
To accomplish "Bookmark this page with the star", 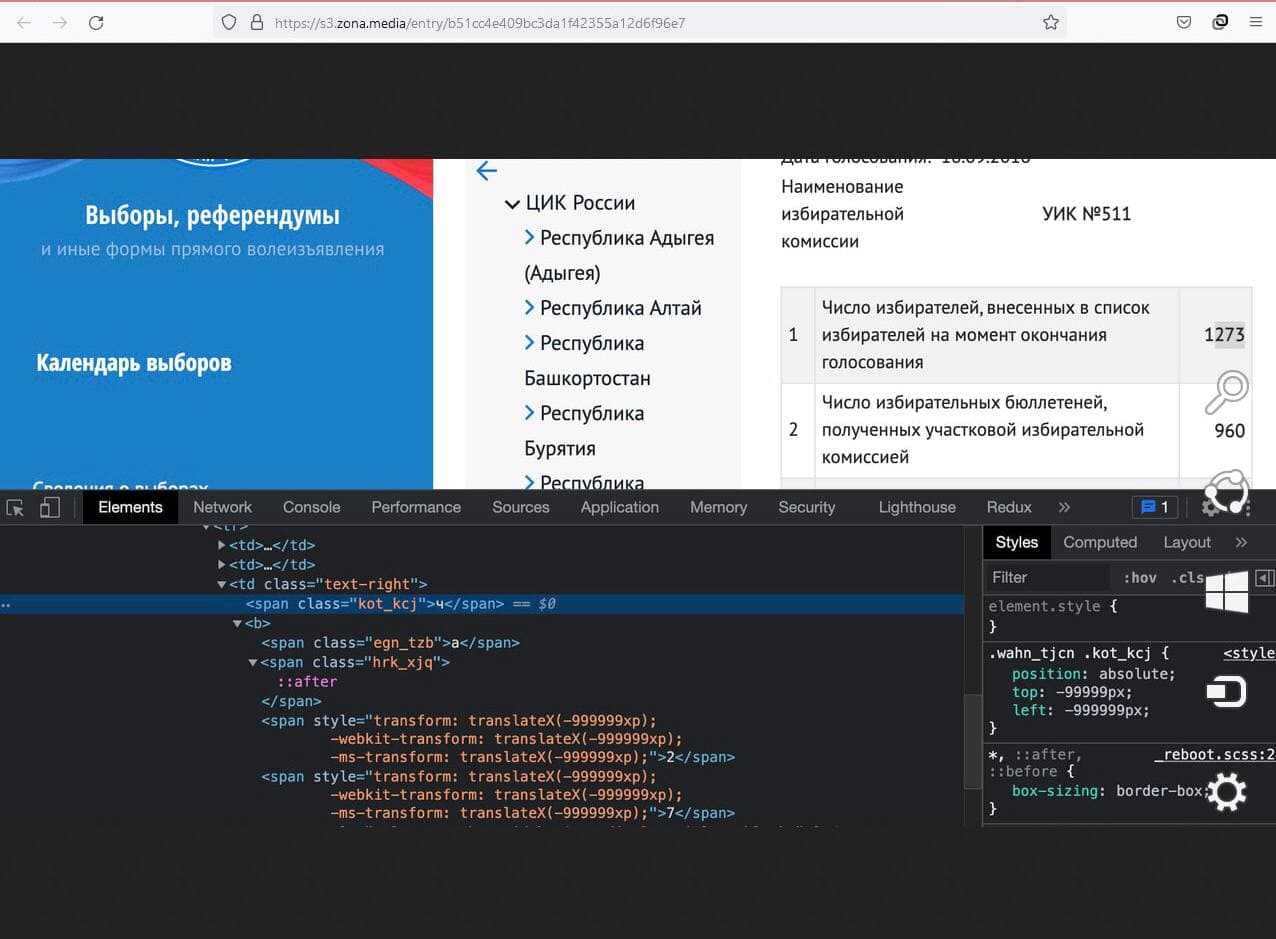I will tap(1051, 22).
